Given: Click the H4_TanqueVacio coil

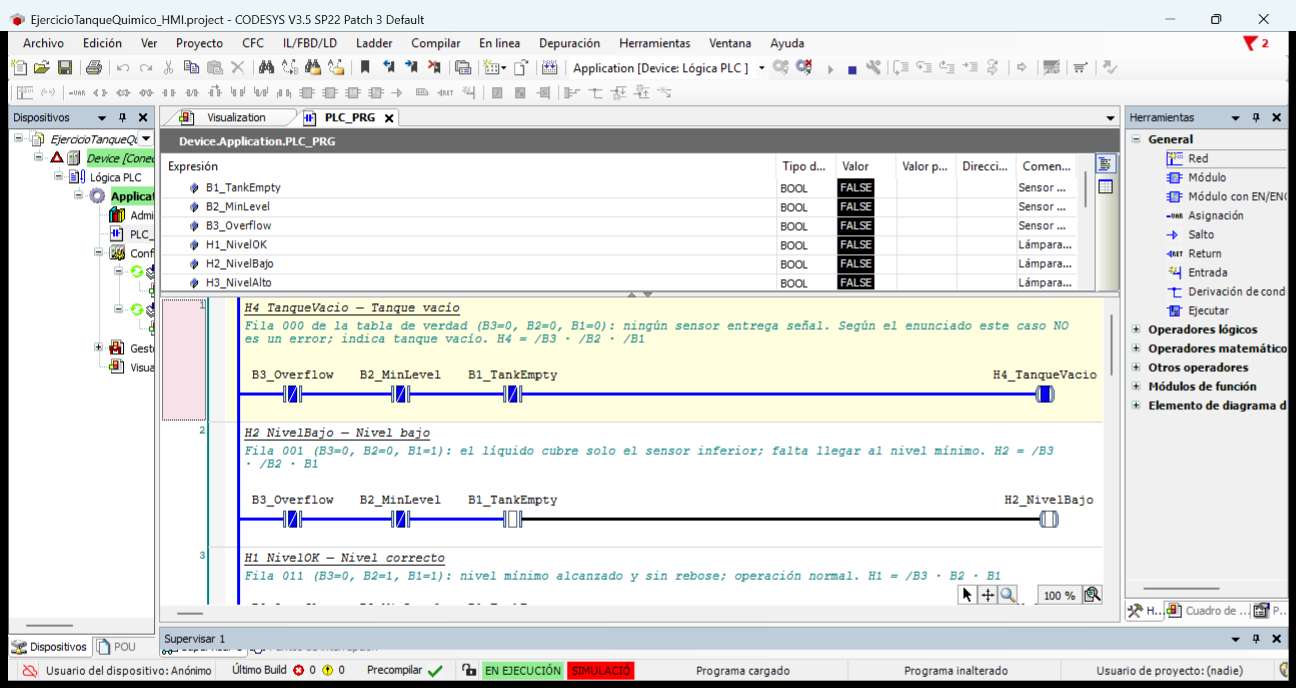Looking at the screenshot, I should (x=1045, y=394).
